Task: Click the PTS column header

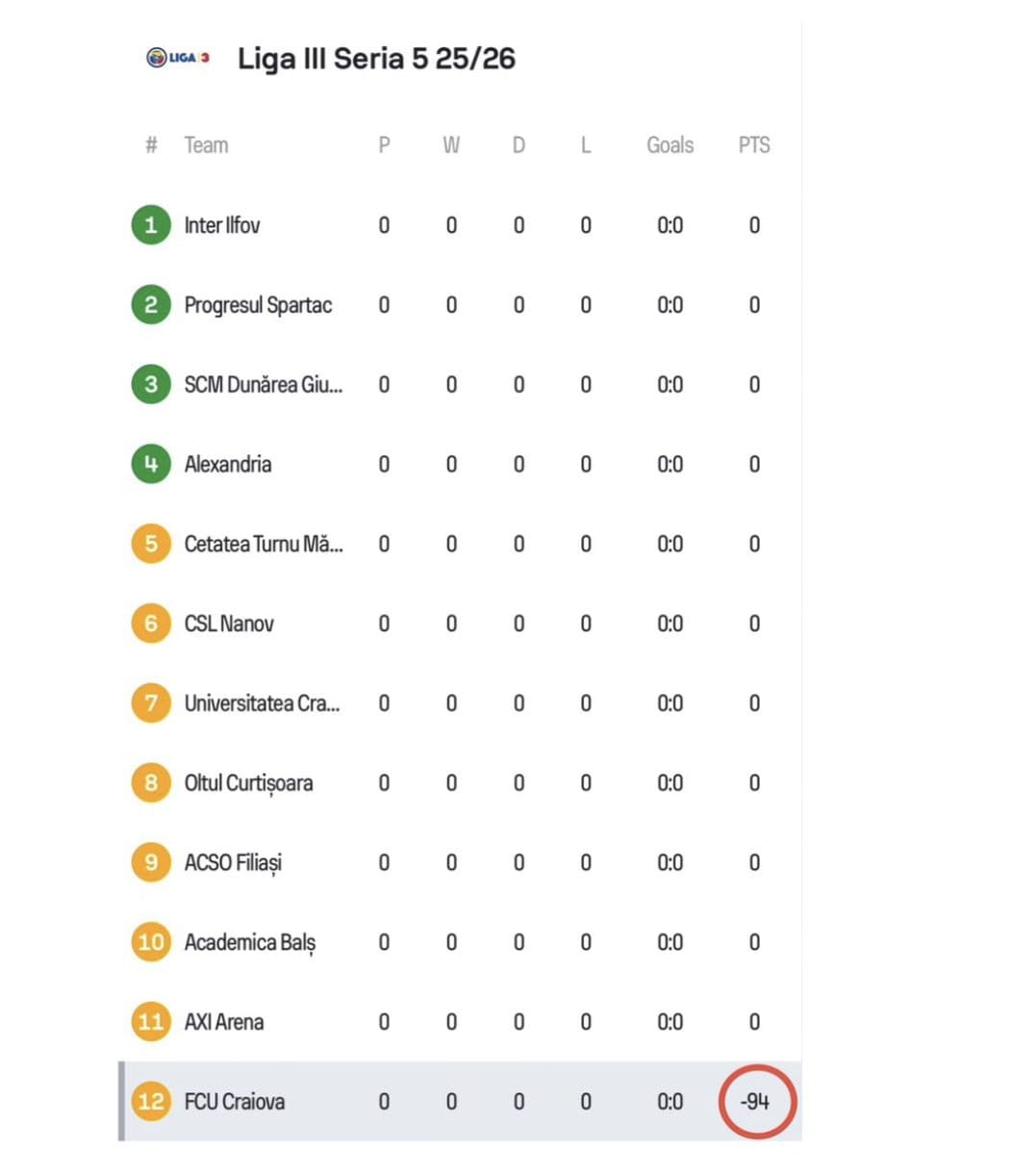Action: [754, 145]
